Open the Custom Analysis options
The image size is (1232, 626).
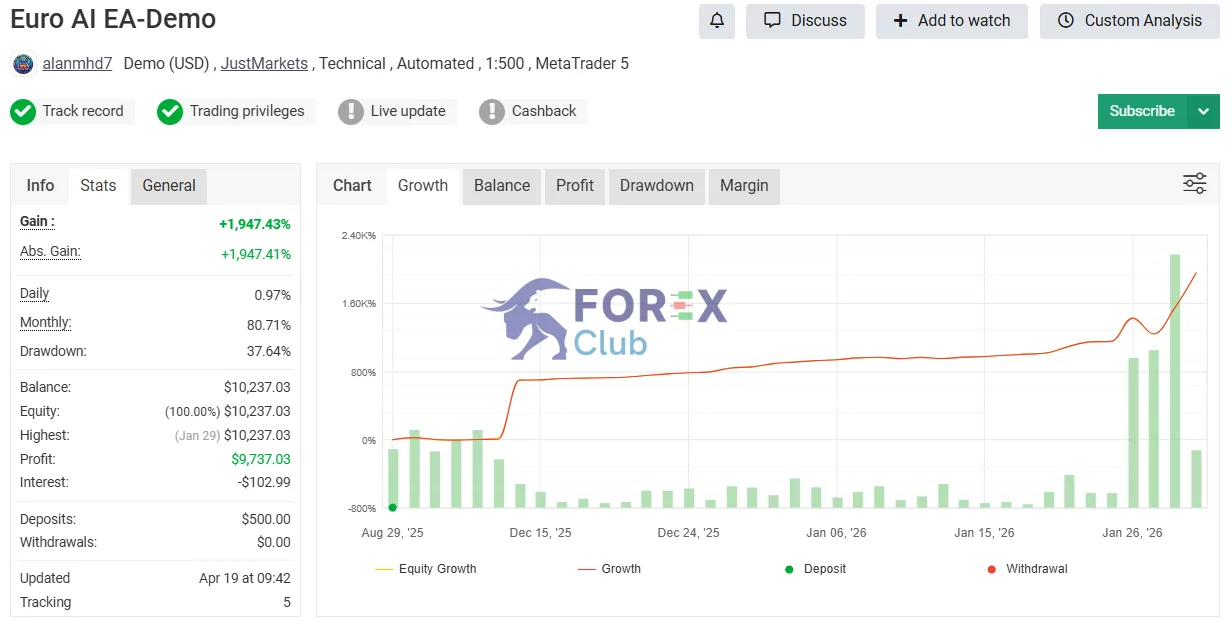coord(1130,21)
